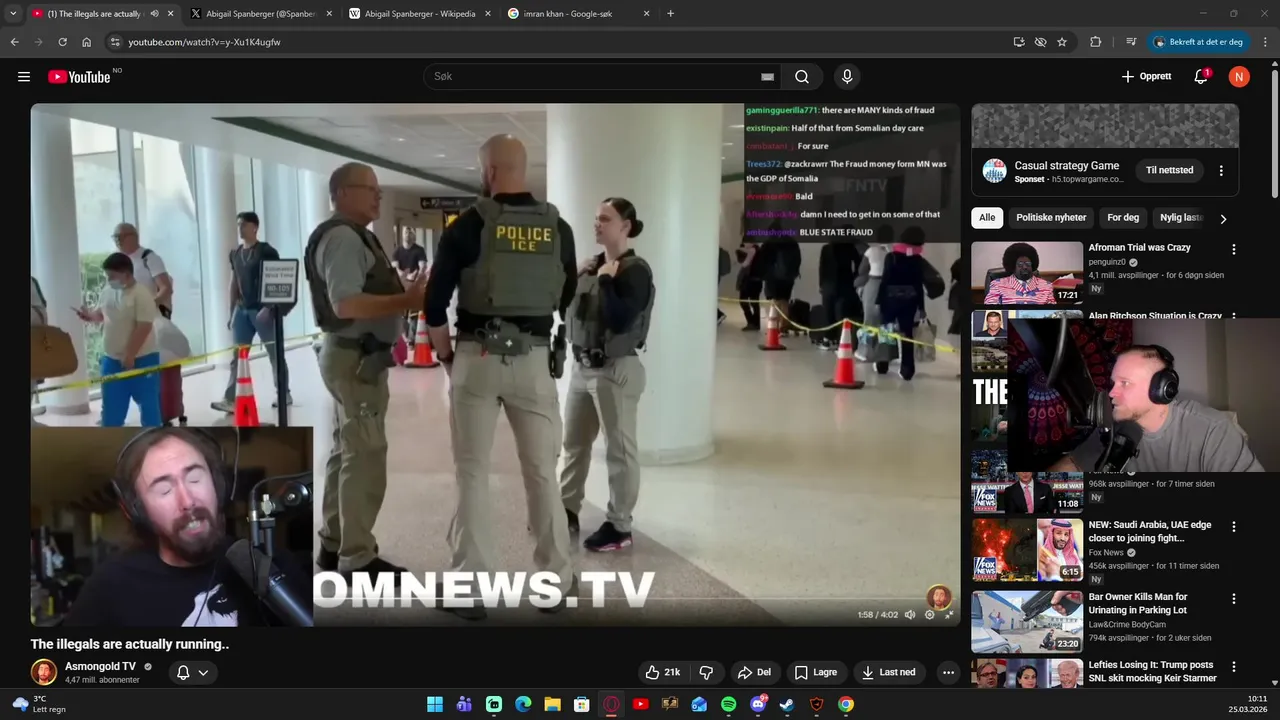Click the browser address bar URL
This screenshot has height=720, width=1280.
204,42
